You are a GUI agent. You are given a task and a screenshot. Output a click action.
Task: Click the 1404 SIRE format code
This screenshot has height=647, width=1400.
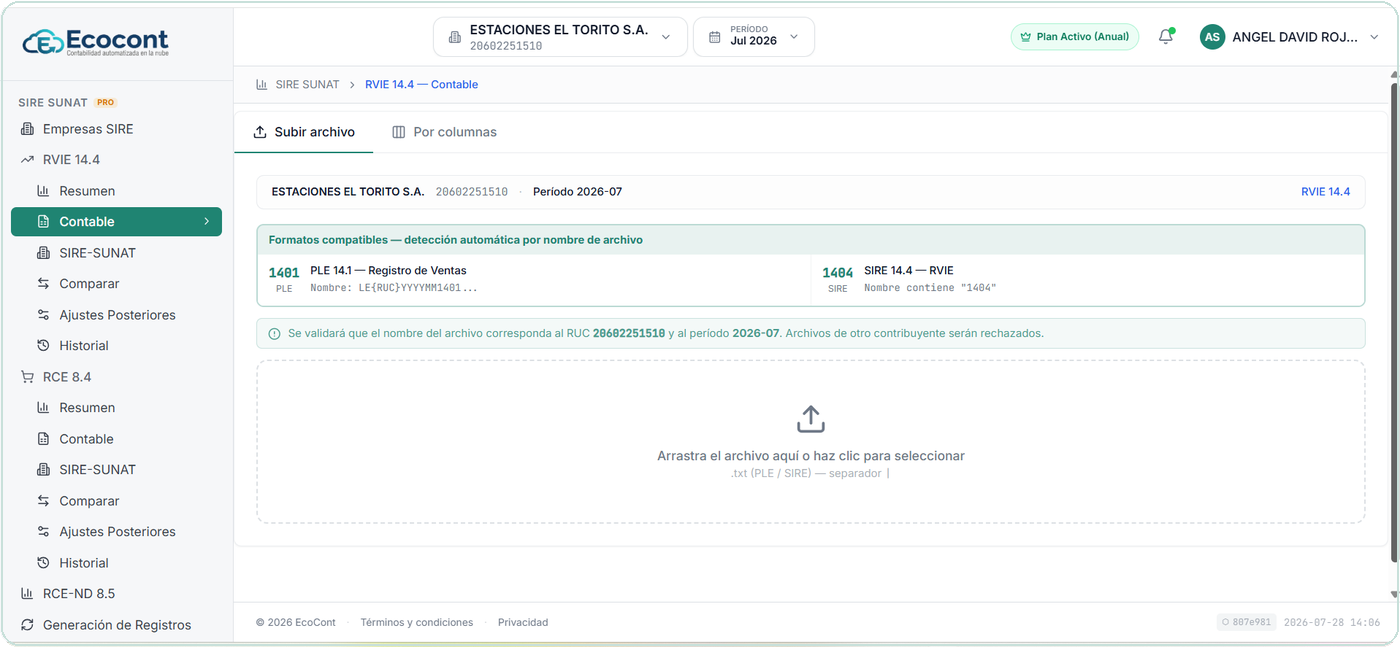[838, 273]
